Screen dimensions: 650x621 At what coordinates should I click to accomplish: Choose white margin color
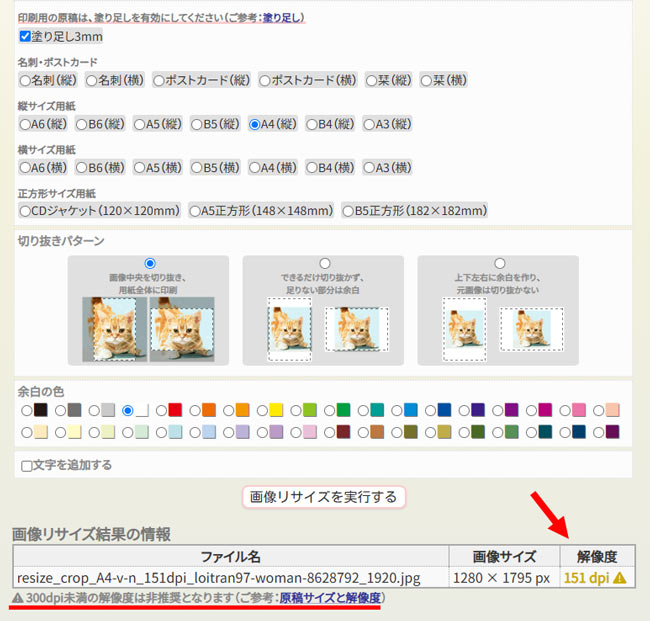128,411
